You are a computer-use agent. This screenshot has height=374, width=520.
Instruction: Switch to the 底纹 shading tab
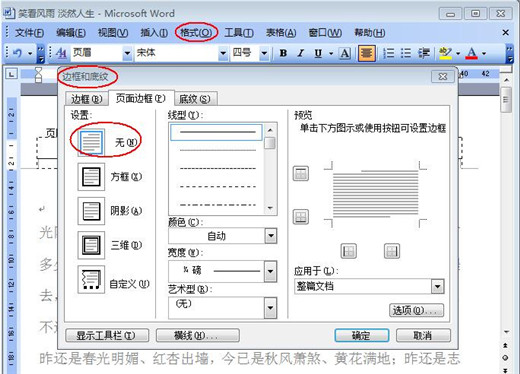coord(195,99)
